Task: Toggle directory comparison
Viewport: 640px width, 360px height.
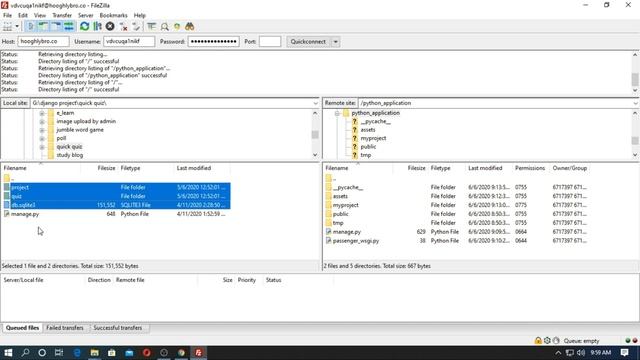Action: click(x=164, y=27)
